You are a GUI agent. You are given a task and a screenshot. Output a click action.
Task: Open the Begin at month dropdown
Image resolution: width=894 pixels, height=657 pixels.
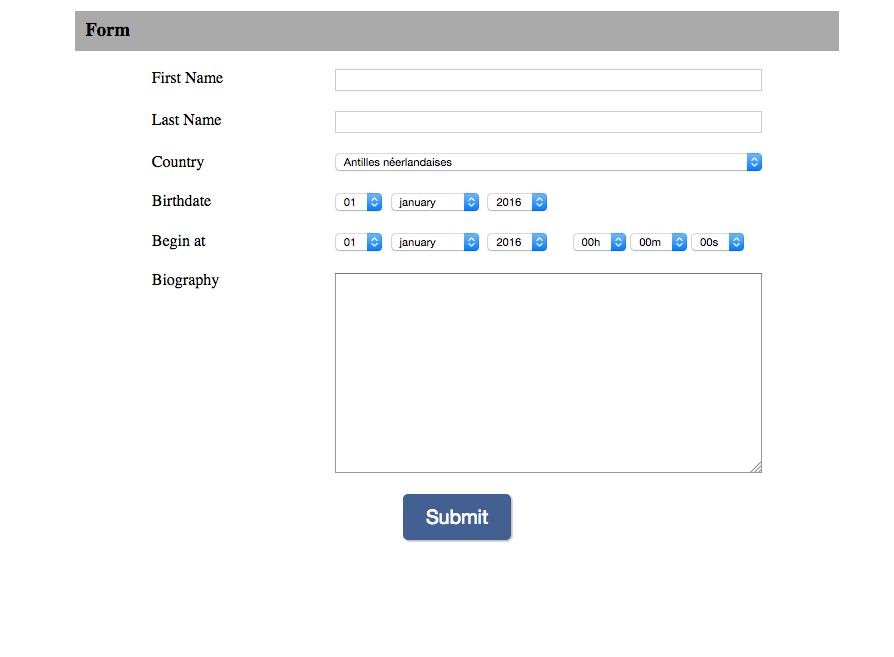coord(435,242)
